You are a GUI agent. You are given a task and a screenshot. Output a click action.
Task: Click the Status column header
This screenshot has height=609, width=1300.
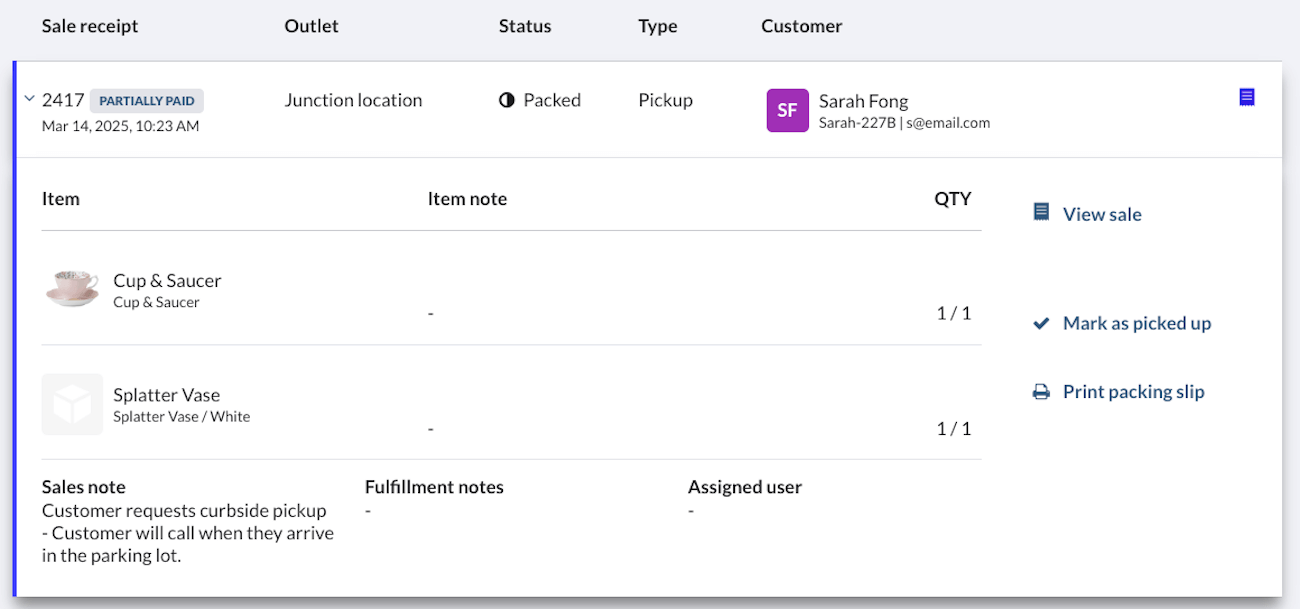(525, 26)
